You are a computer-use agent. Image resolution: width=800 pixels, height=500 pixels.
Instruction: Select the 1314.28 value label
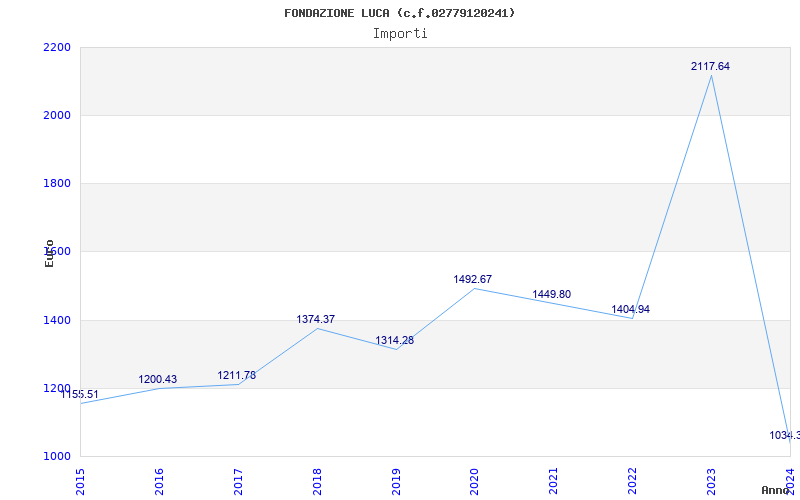pos(394,340)
